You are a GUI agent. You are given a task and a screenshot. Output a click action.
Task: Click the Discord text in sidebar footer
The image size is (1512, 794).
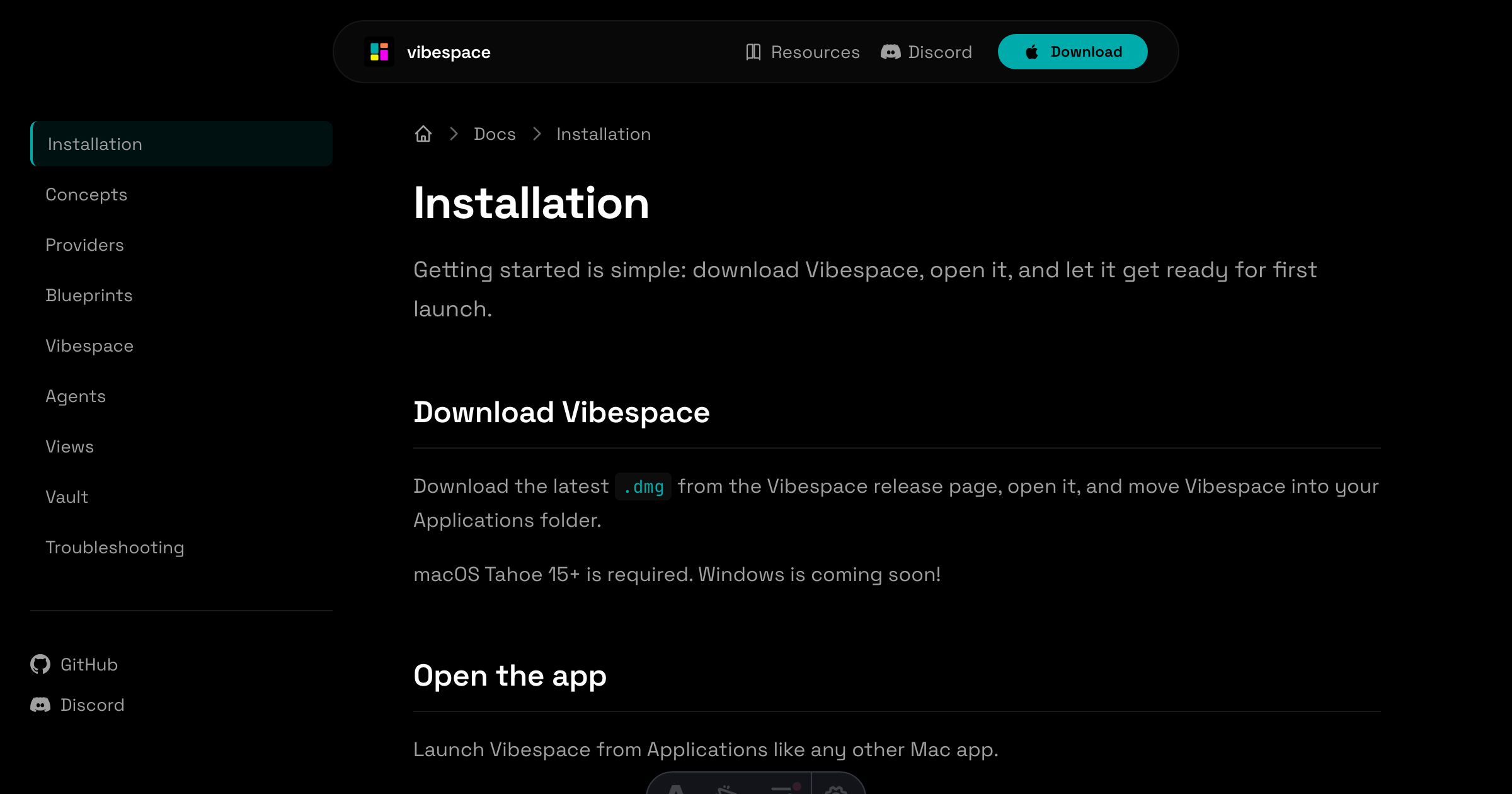92,705
